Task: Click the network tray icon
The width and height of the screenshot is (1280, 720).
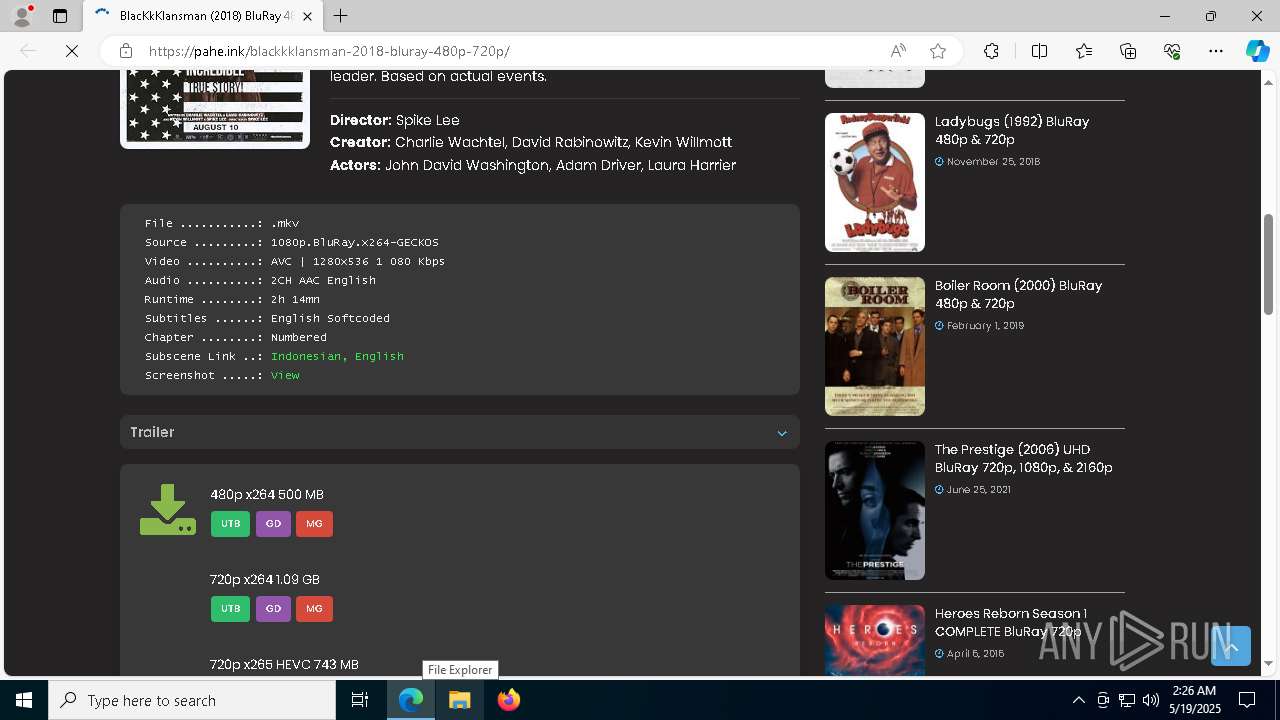Action: click(x=1127, y=700)
